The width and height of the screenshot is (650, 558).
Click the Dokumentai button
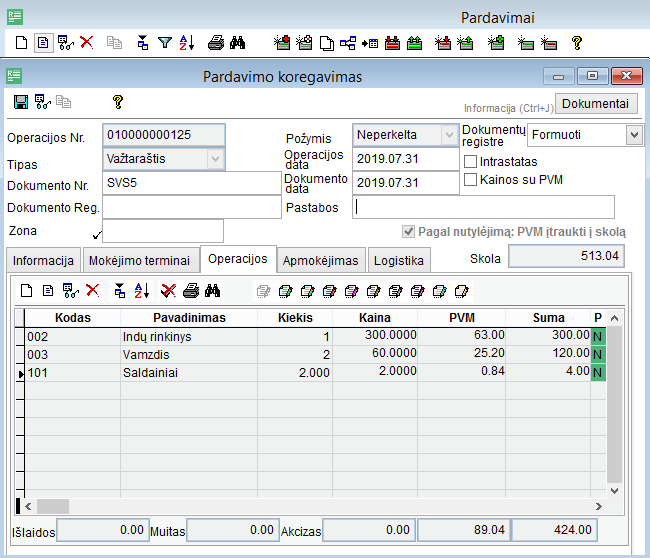596,104
